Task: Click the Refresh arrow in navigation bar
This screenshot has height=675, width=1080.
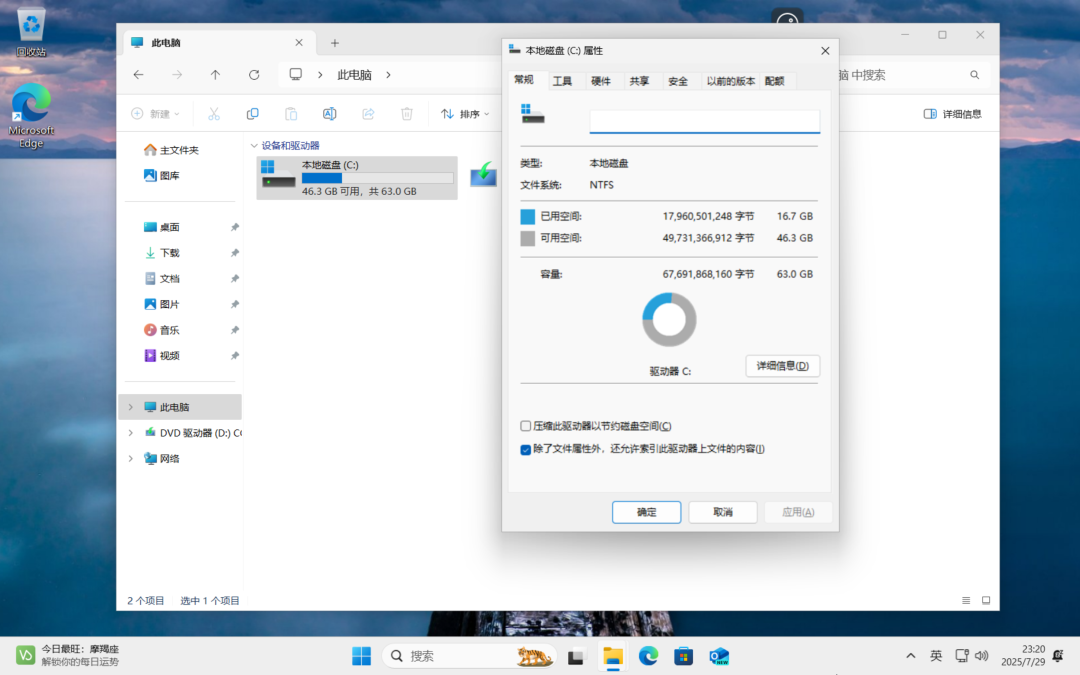Action: point(254,75)
